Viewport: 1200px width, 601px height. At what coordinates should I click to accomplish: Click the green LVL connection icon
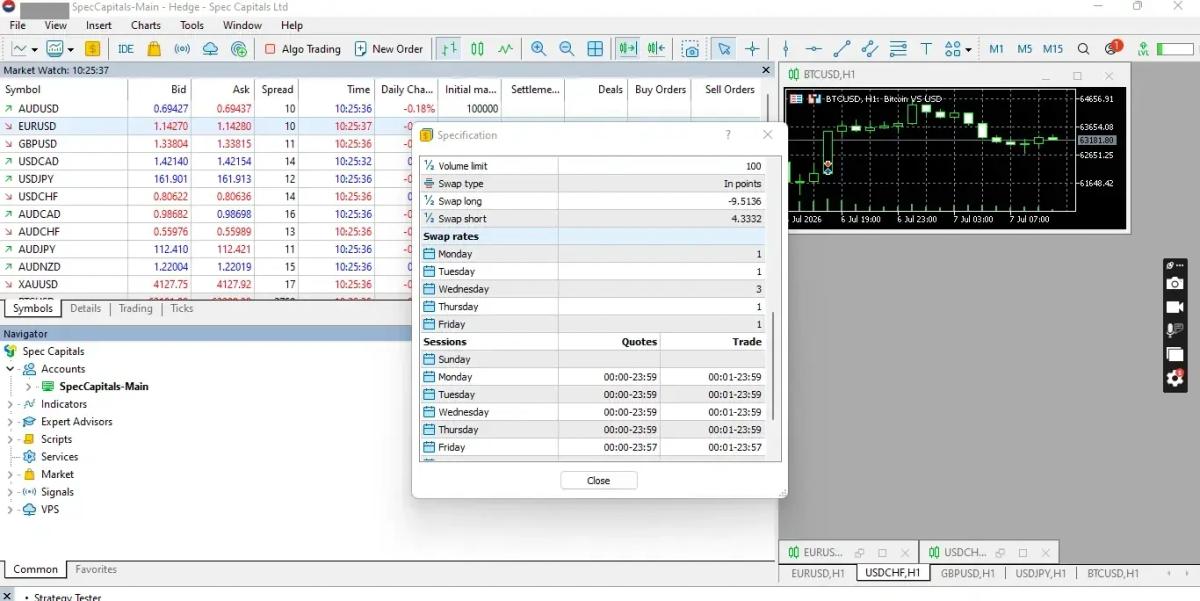(1143, 48)
